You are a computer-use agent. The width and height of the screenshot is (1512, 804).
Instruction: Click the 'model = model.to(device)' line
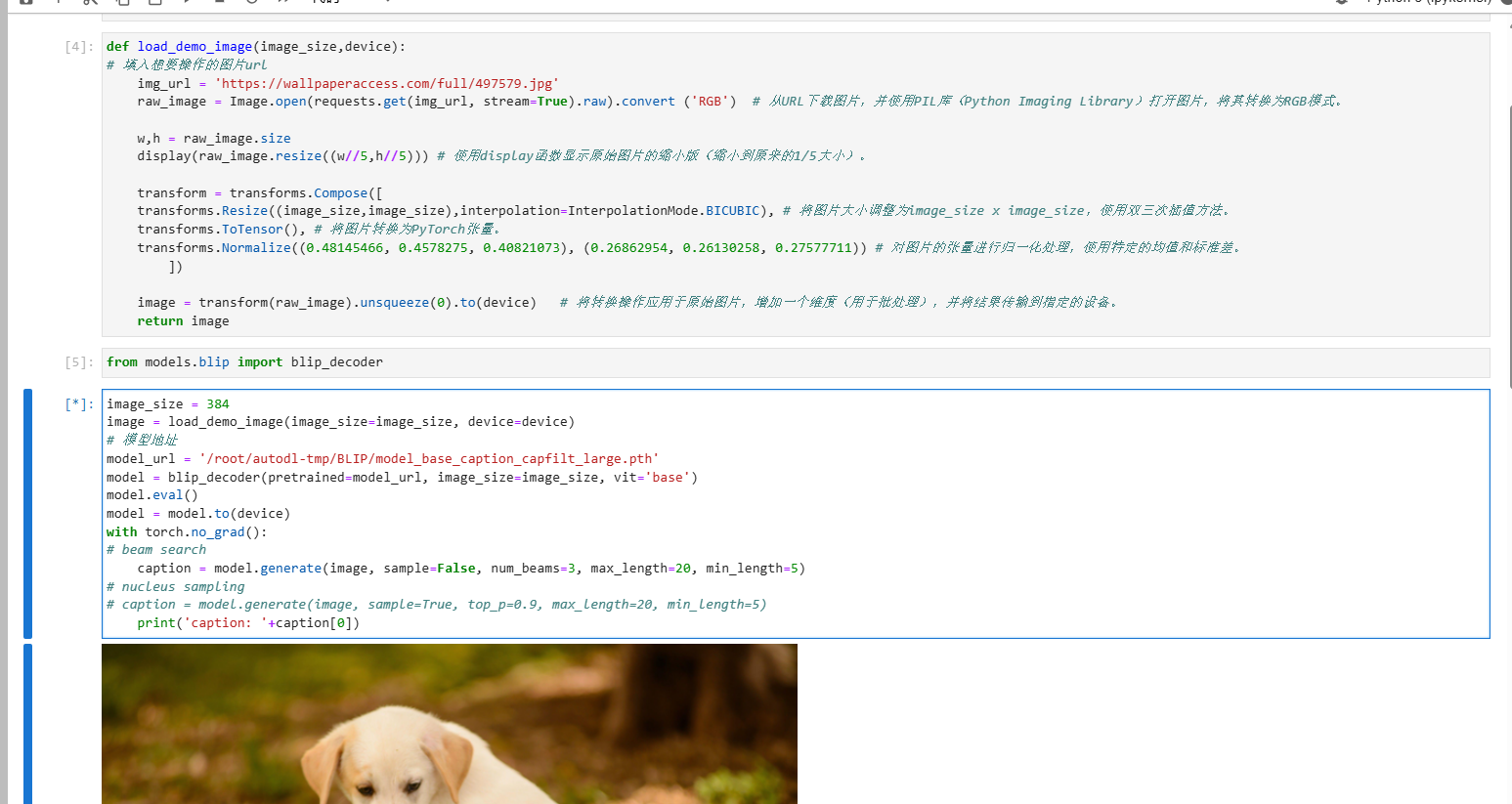click(x=198, y=514)
